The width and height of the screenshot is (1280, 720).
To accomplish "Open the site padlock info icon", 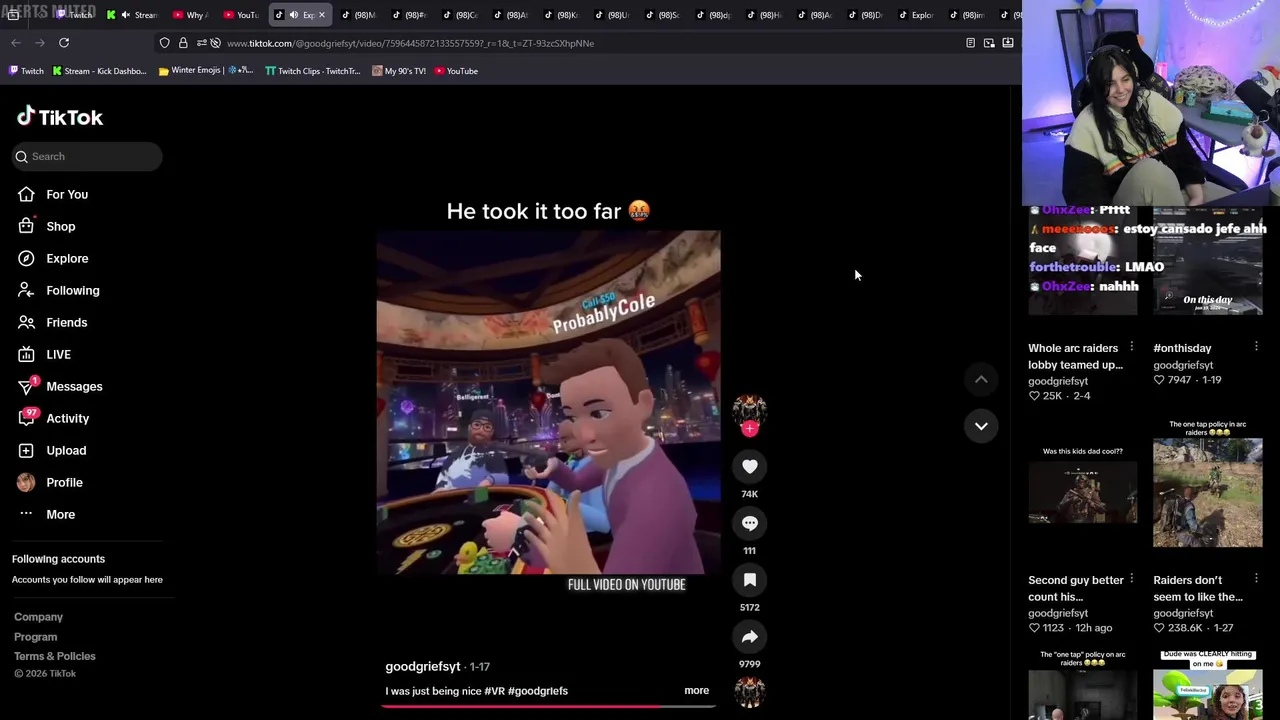I will coord(183,43).
